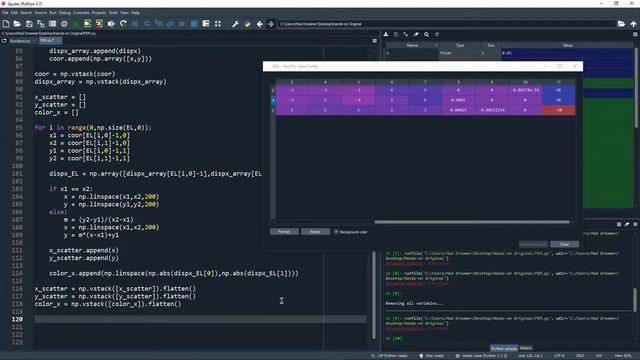Image resolution: width=640 pixels, height=360 pixels.
Task: Toggle Background color checkbox in array editor
Action: click(x=336, y=232)
